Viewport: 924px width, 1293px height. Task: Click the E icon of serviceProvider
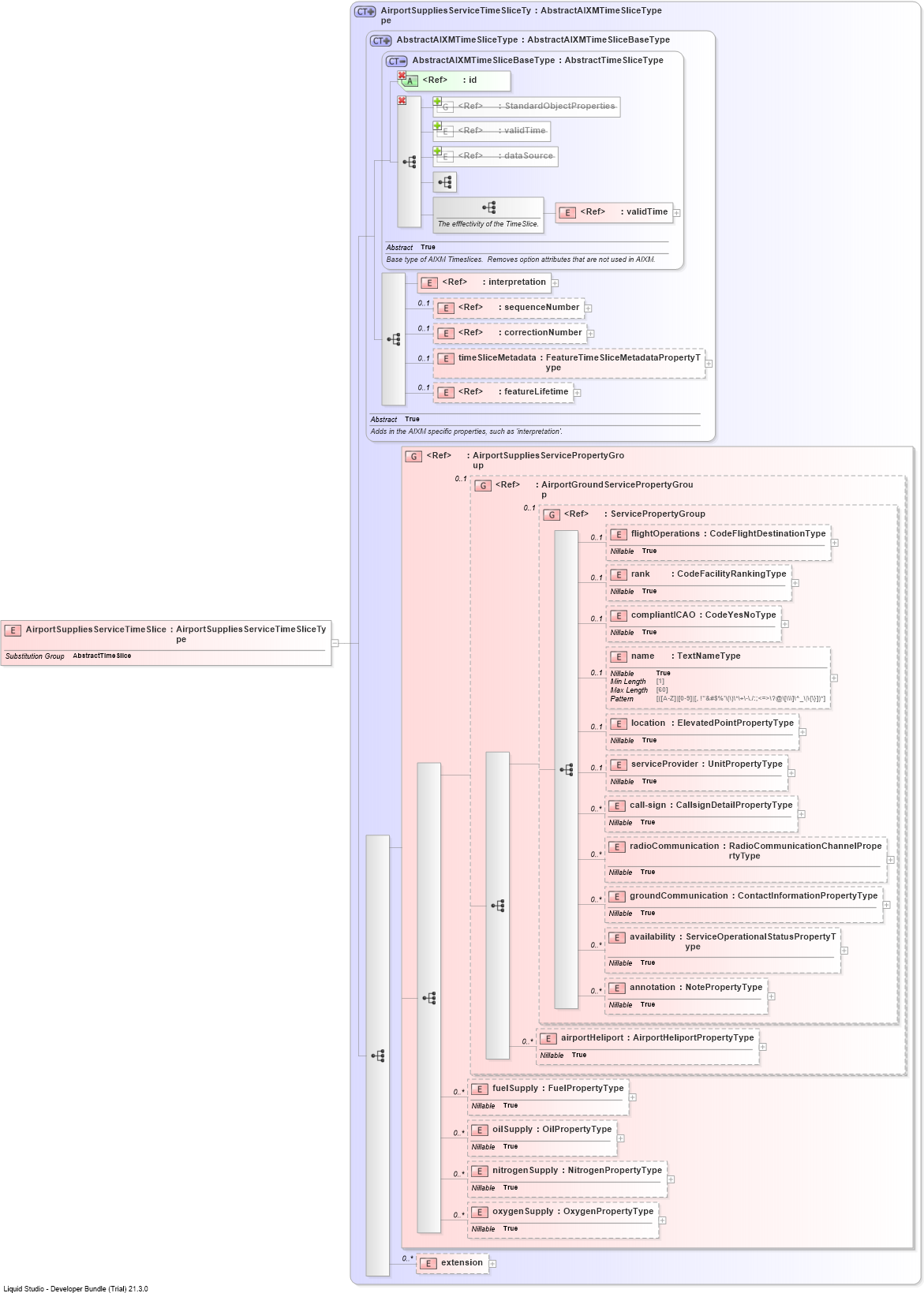pyautogui.click(x=619, y=764)
